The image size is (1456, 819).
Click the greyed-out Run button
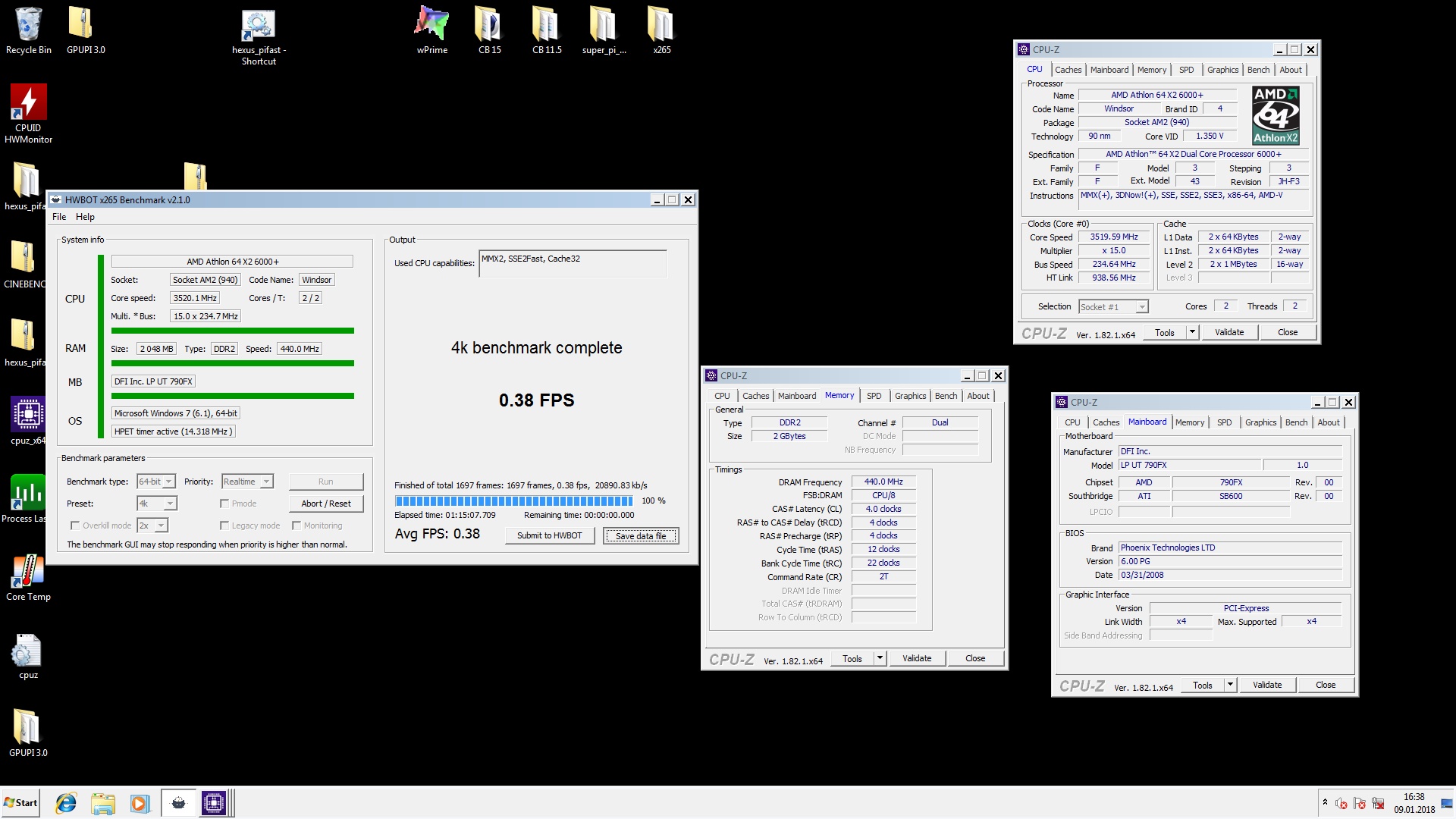click(x=326, y=482)
